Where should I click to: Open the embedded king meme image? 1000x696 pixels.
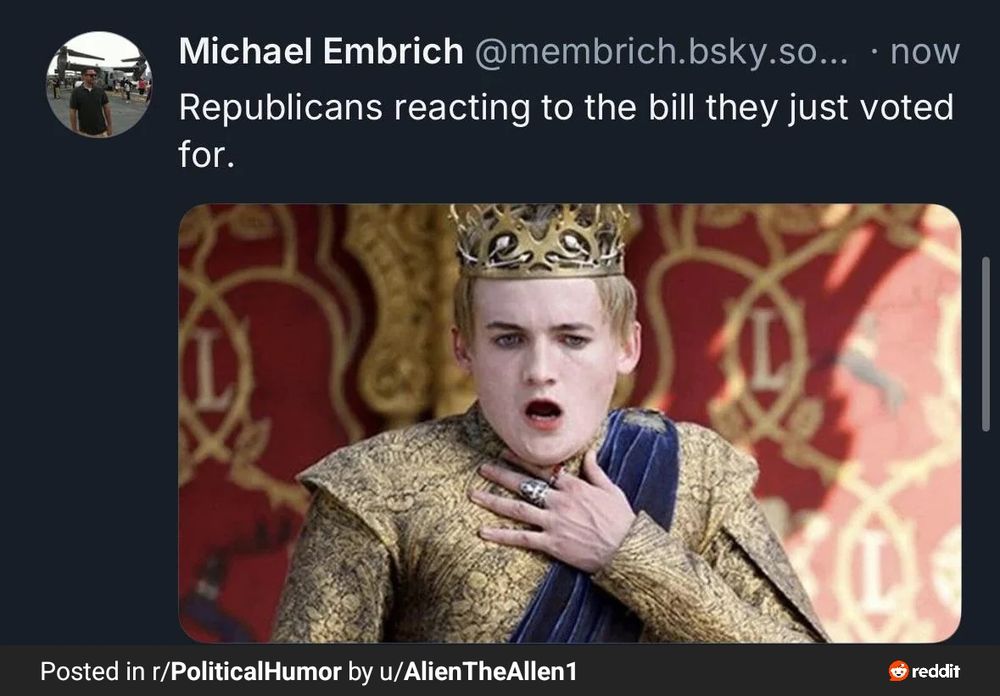click(570, 423)
